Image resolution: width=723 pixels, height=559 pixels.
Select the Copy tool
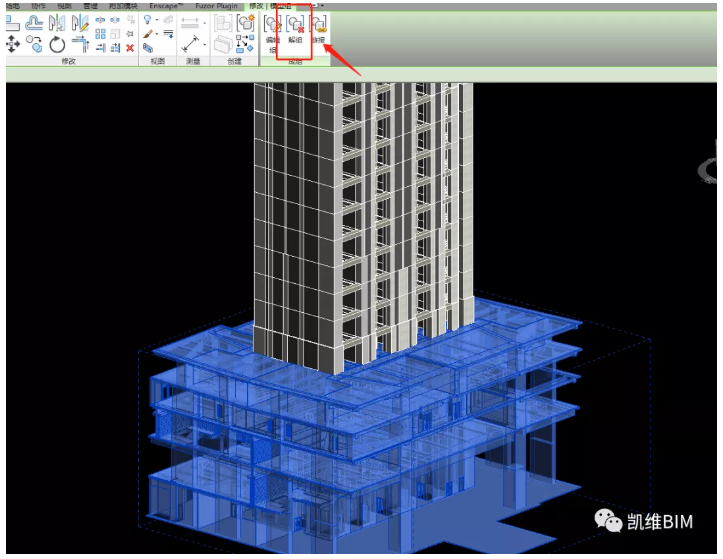click(34, 45)
